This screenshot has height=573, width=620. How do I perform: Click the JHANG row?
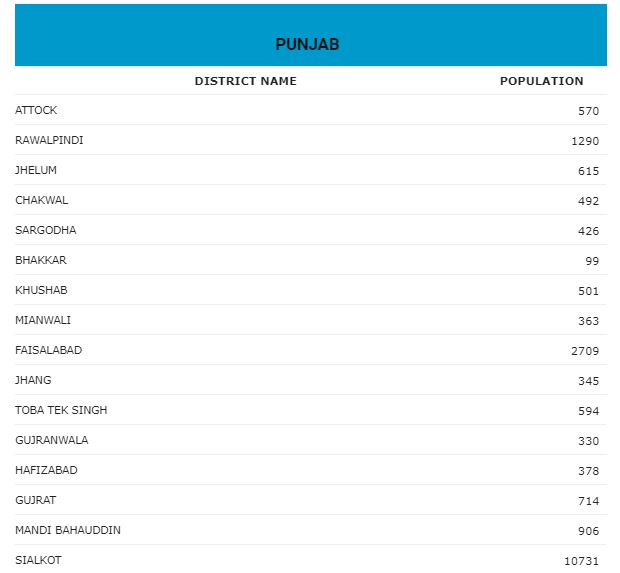pyautogui.click(x=311, y=380)
